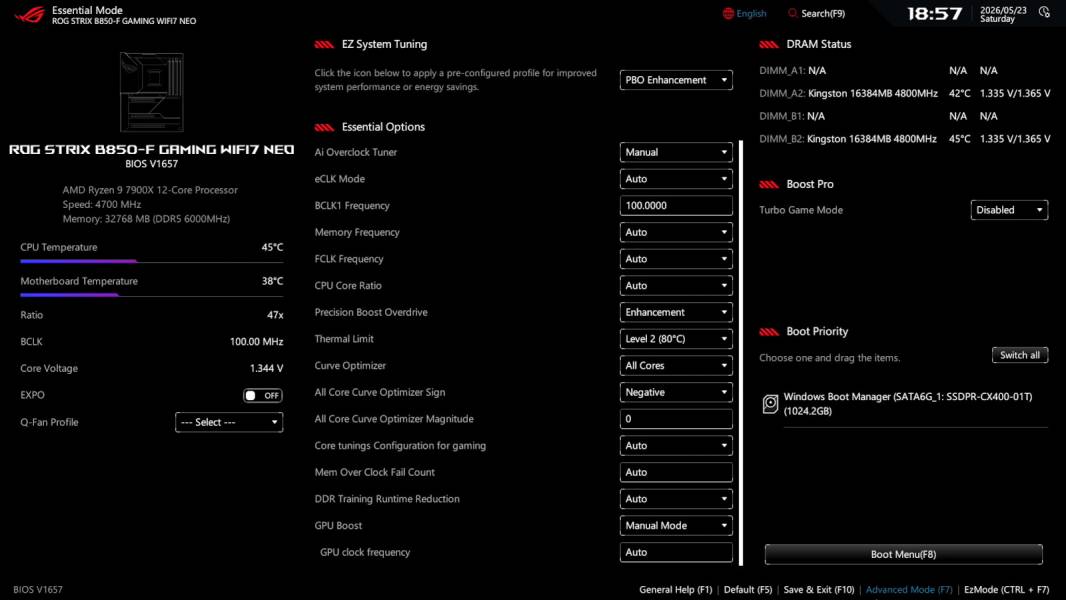The width and height of the screenshot is (1066, 600).
Task: Open the GPU Boost dropdown
Action: click(x=676, y=525)
